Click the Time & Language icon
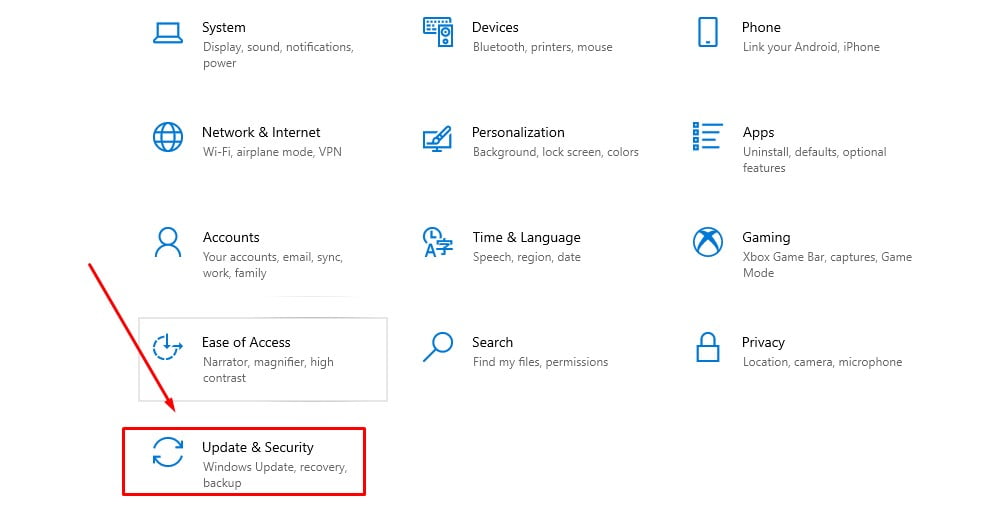This screenshot has width=984, height=522. pos(437,242)
